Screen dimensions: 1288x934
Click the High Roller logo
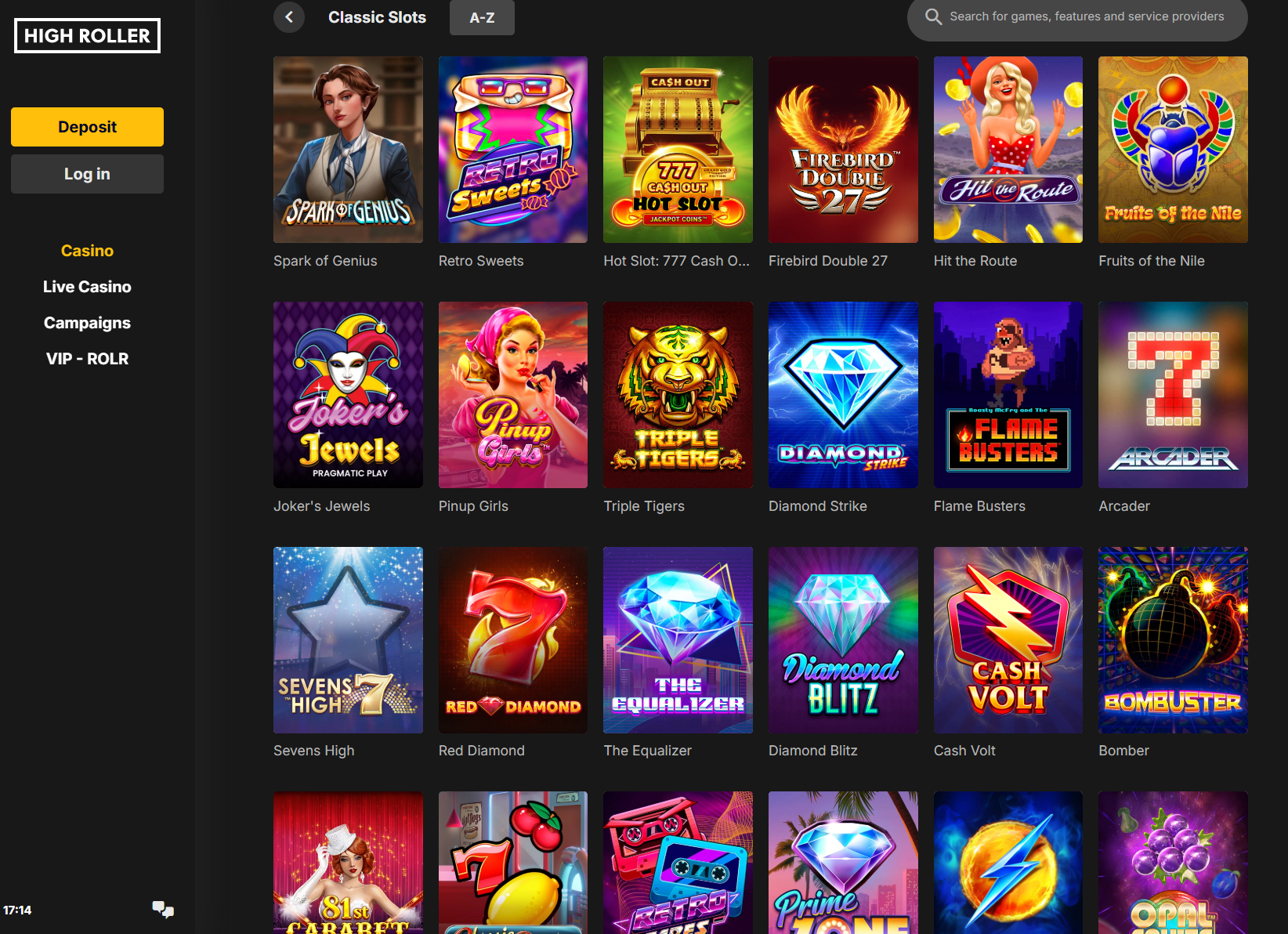(87, 36)
